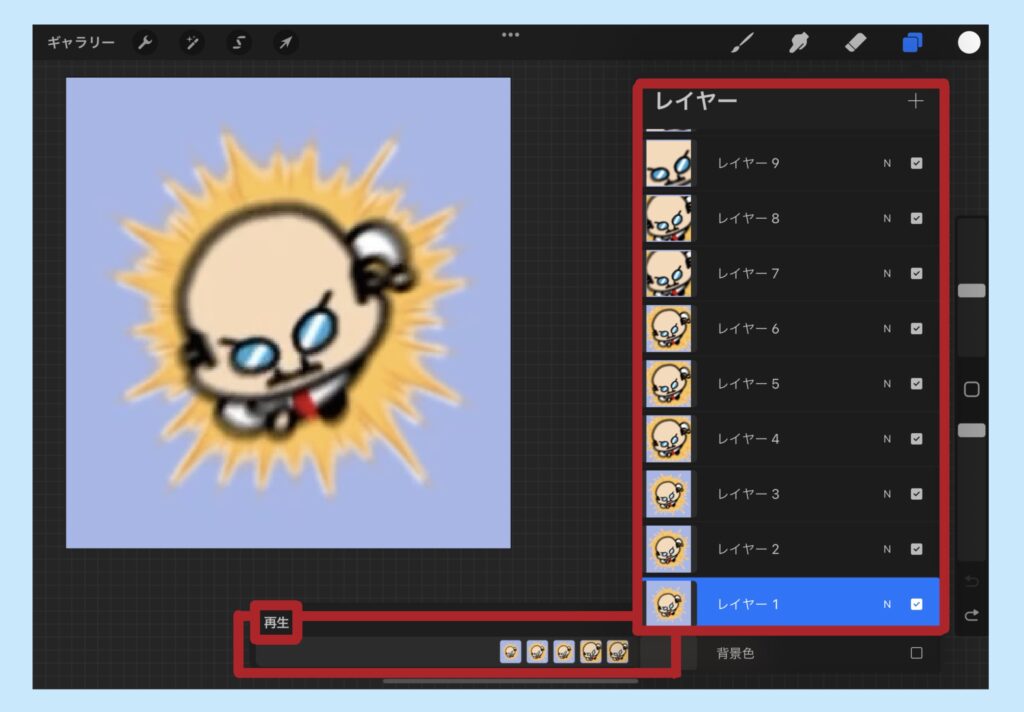Disable the レイヤー 4 visibility checkbox

pyautogui.click(x=917, y=439)
